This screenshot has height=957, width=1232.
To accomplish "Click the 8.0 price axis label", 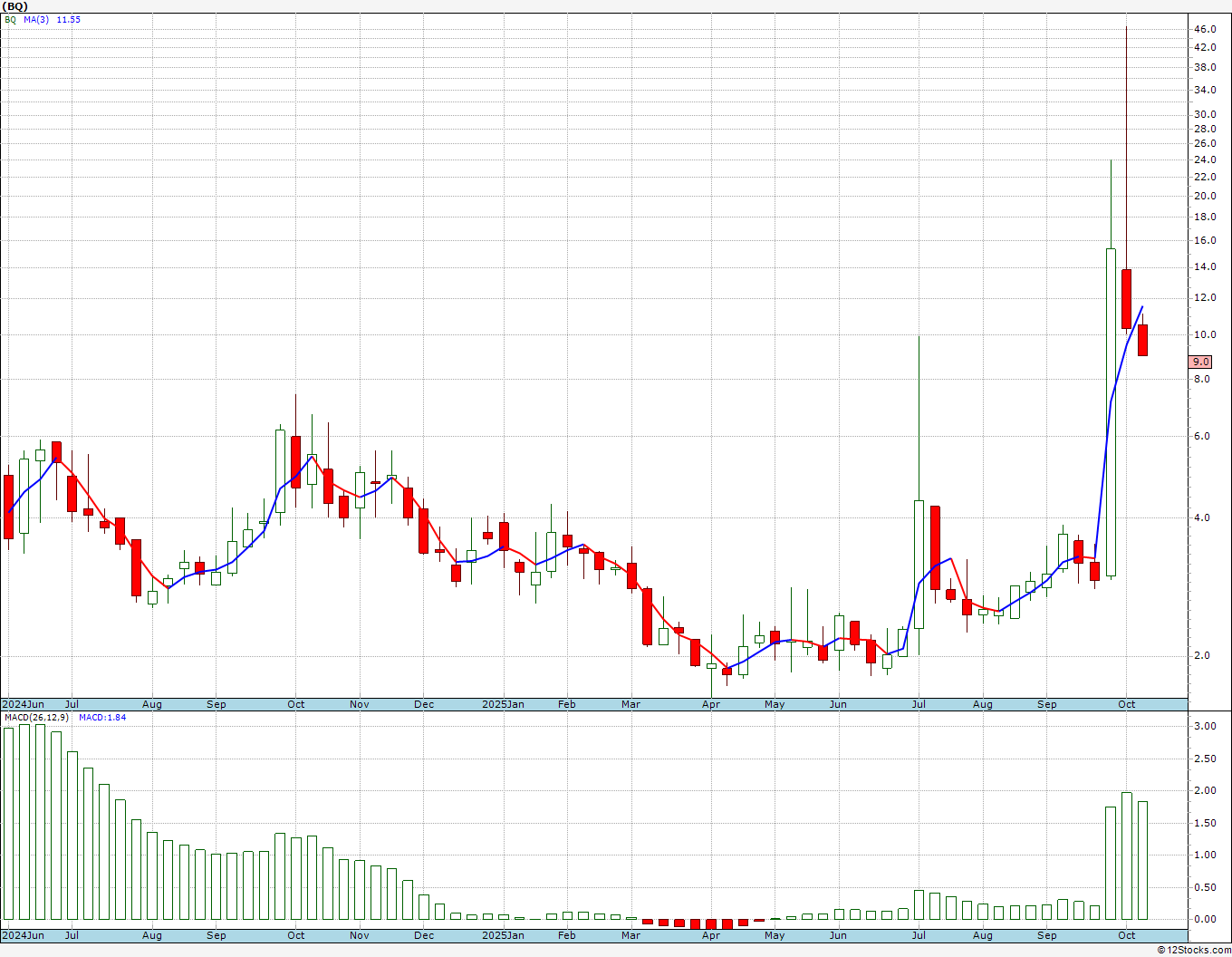I will click(x=1202, y=380).
